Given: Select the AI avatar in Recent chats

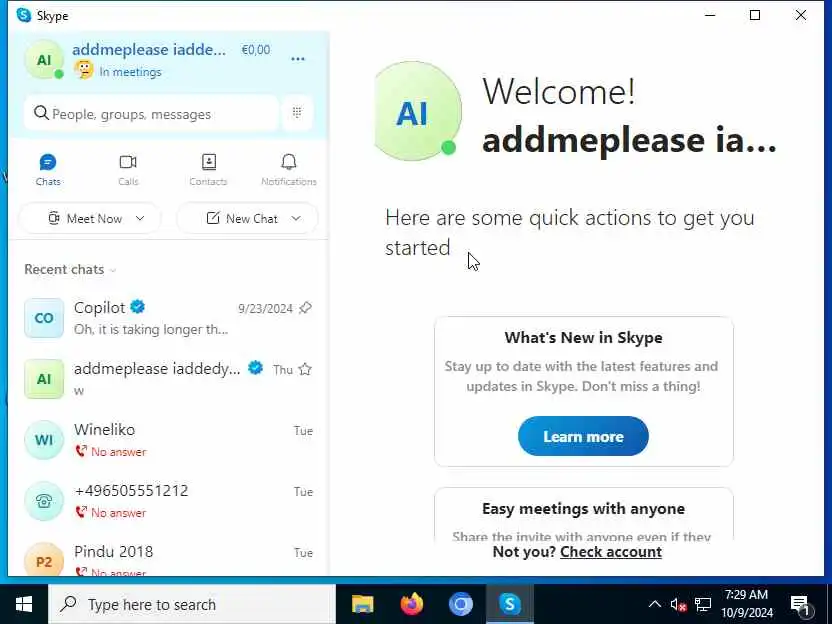Looking at the screenshot, I should [44, 379].
